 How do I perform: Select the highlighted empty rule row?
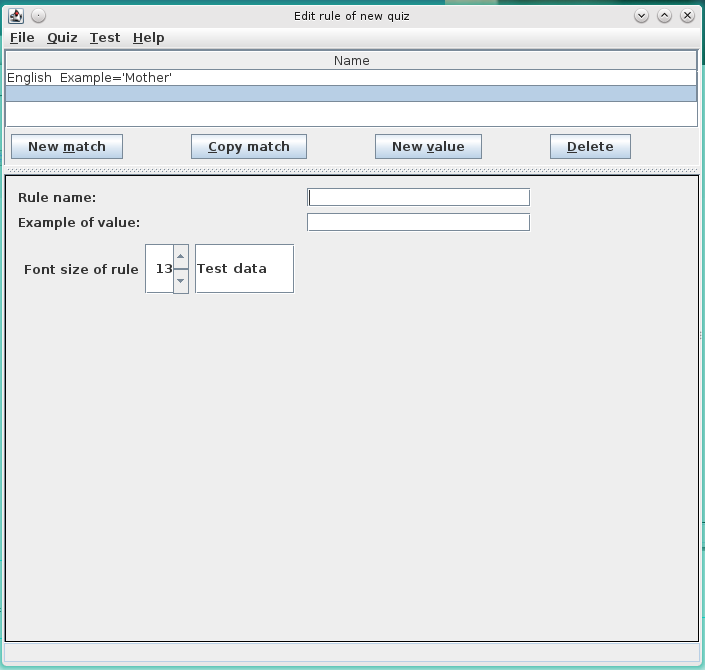pos(351,94)
